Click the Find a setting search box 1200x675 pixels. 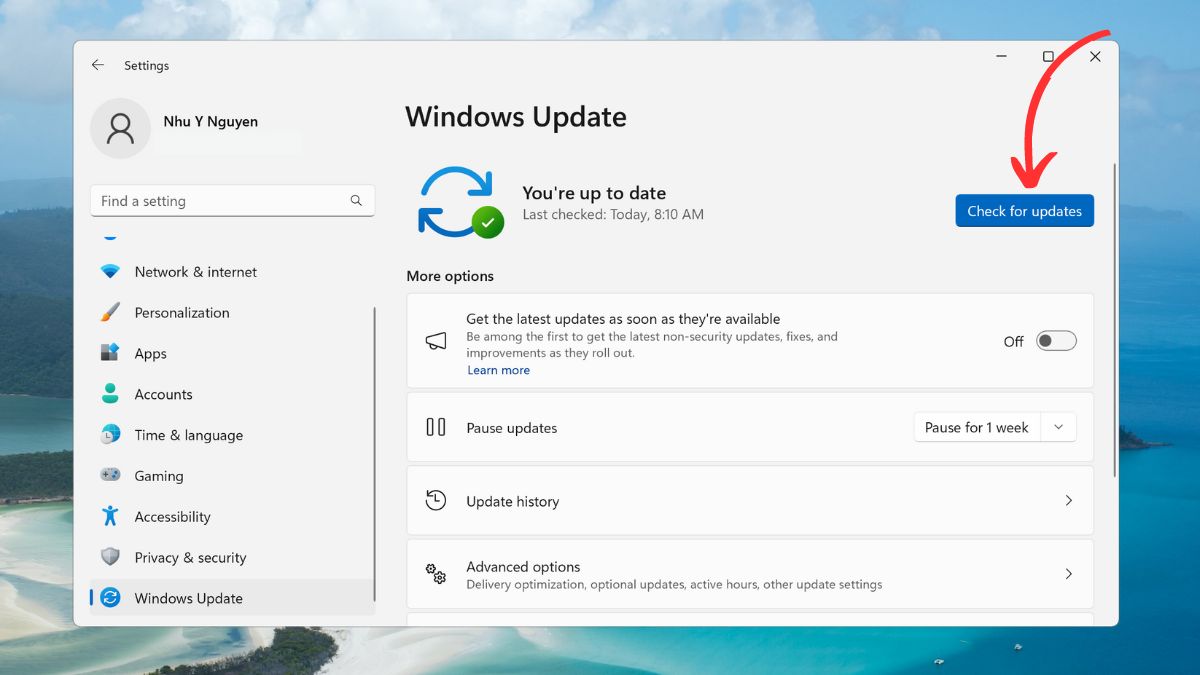(x=232, y=201)
